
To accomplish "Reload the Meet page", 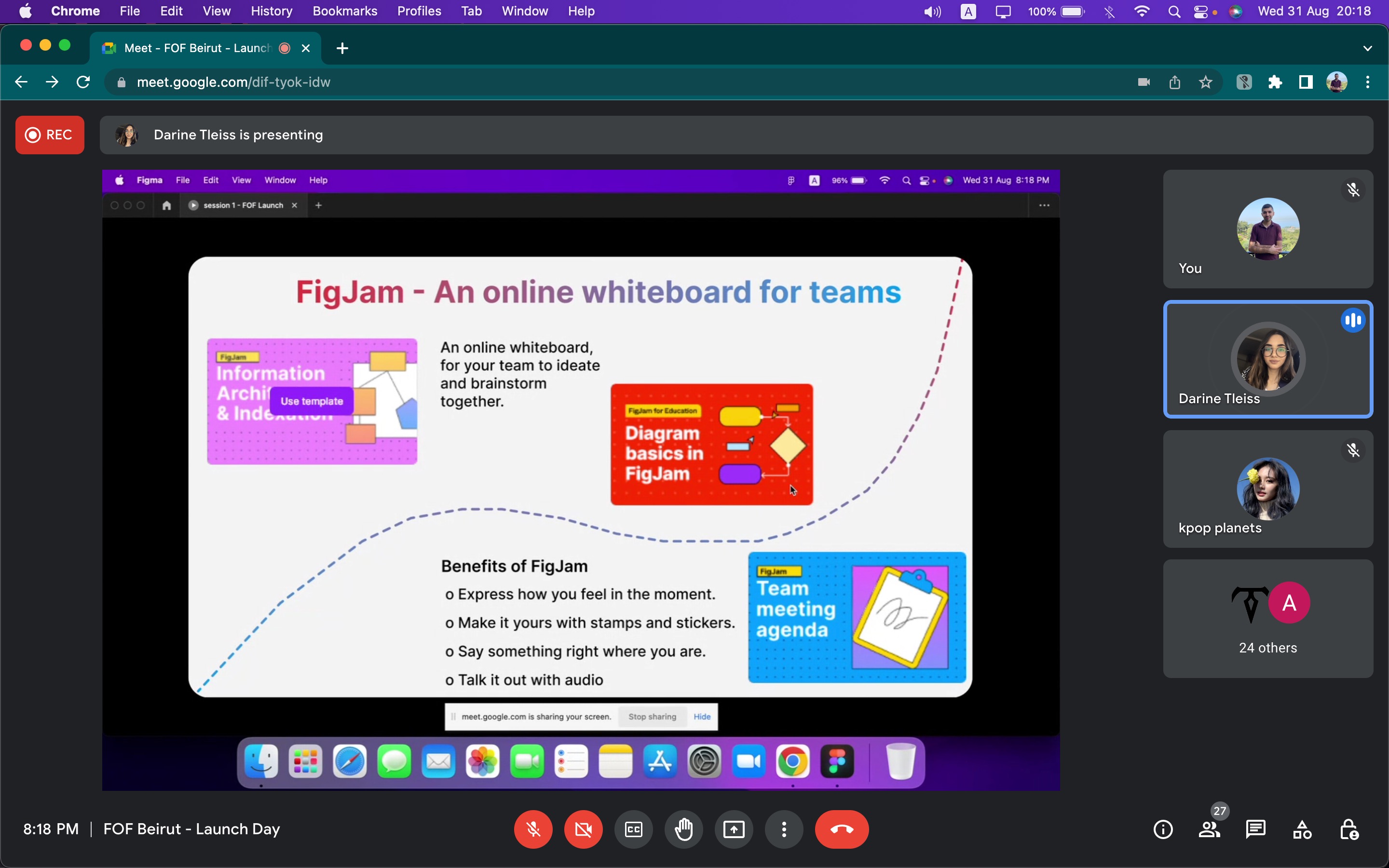I will (x=83, y=82).
